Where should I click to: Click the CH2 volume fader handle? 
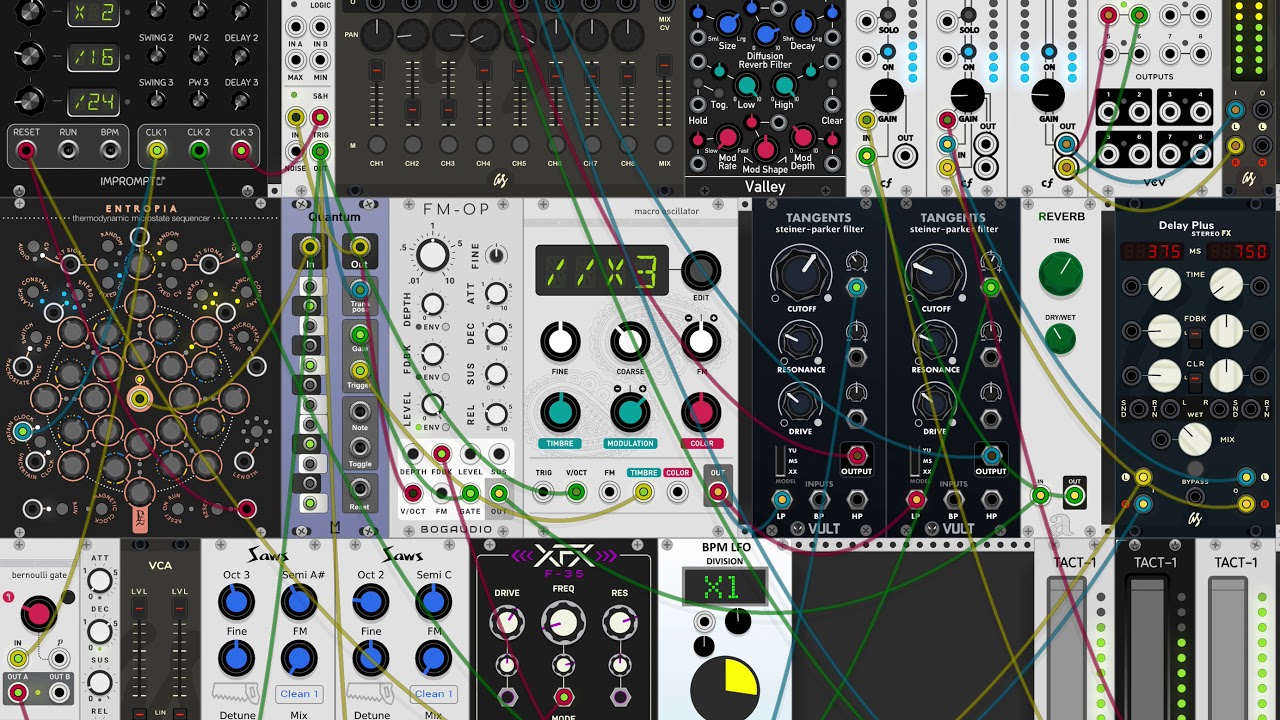412,109
